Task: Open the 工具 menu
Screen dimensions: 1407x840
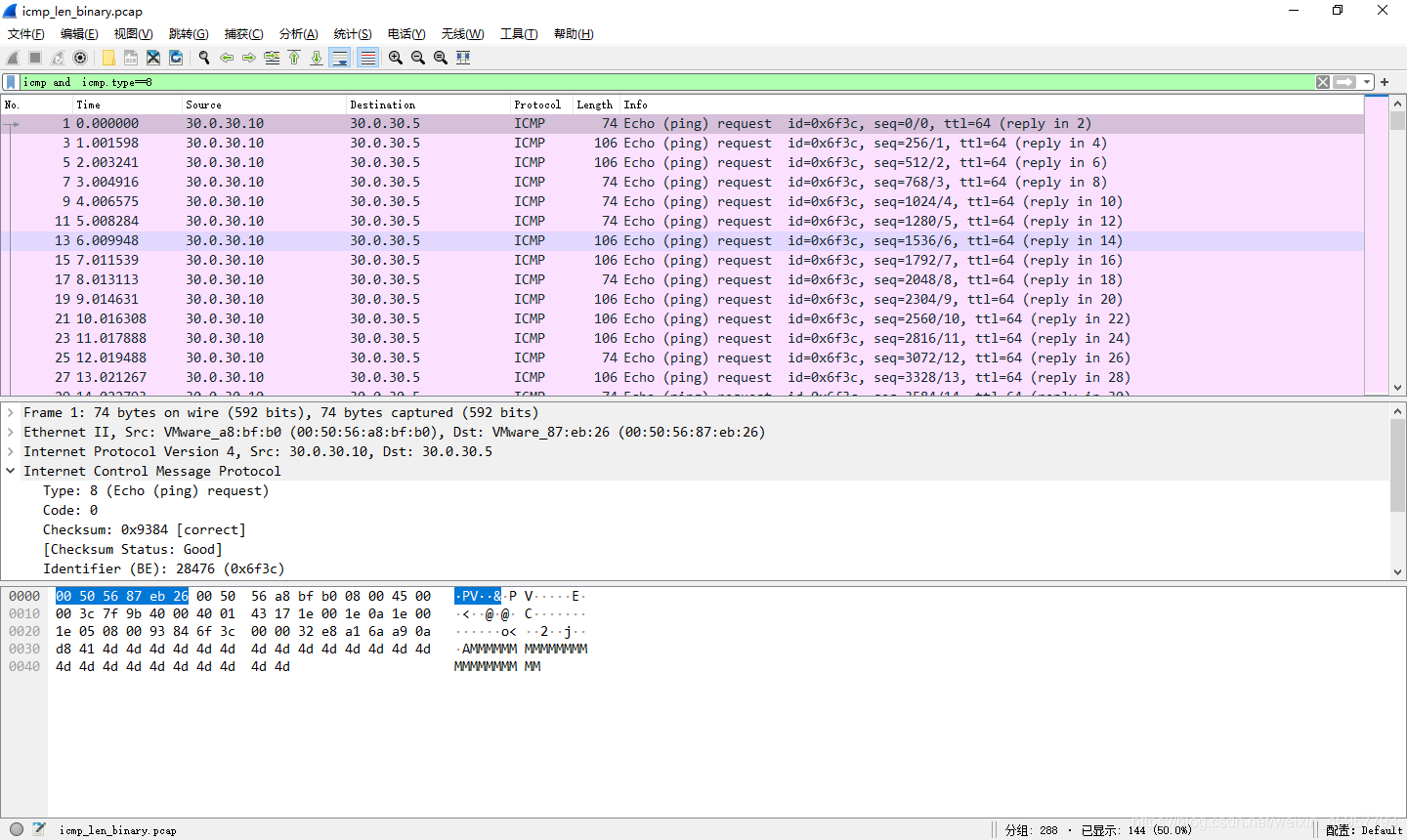Action: pos(519,34)
